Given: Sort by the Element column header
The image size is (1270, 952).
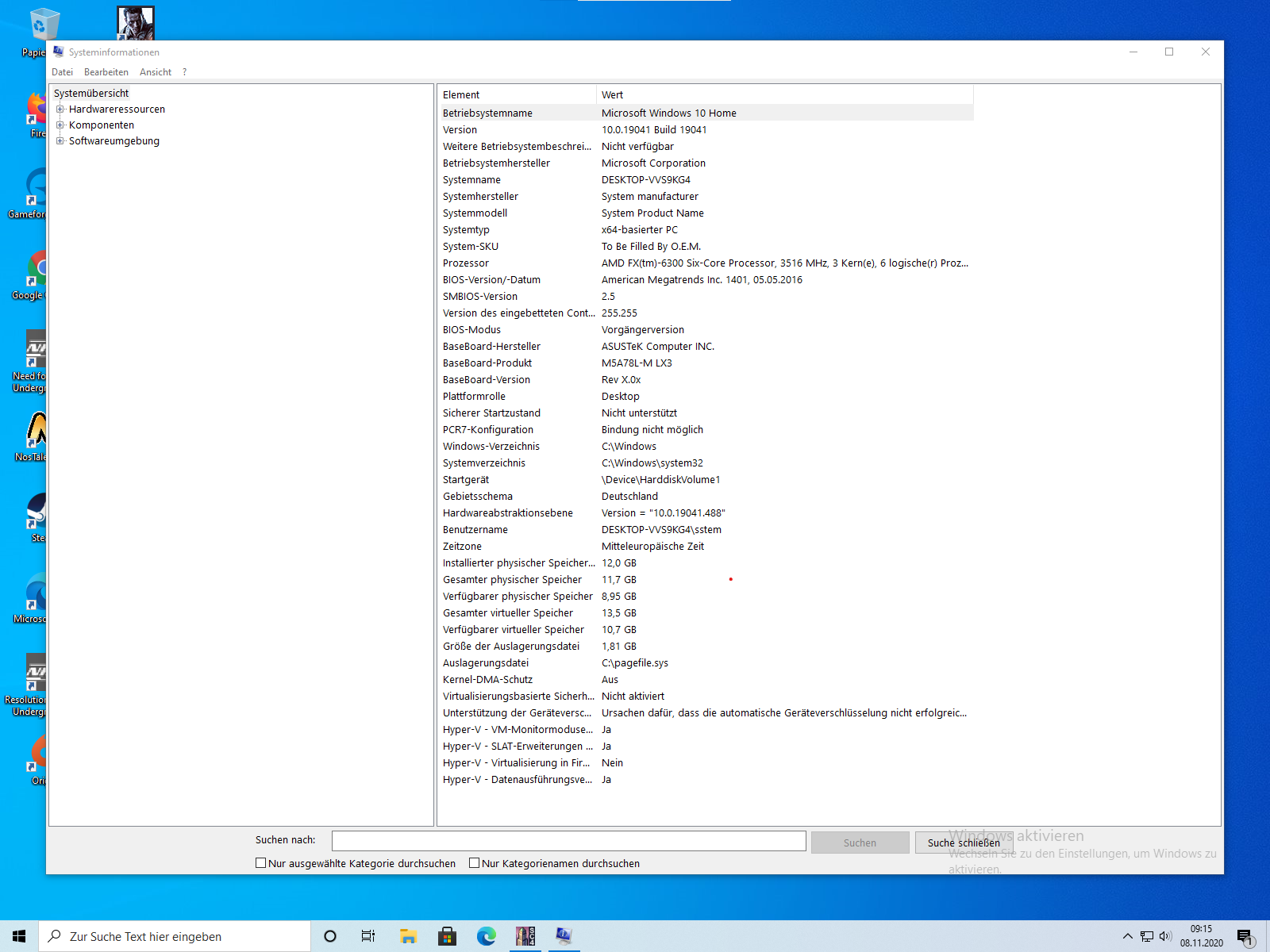Looking at the screenshot, I should [517, 94].
